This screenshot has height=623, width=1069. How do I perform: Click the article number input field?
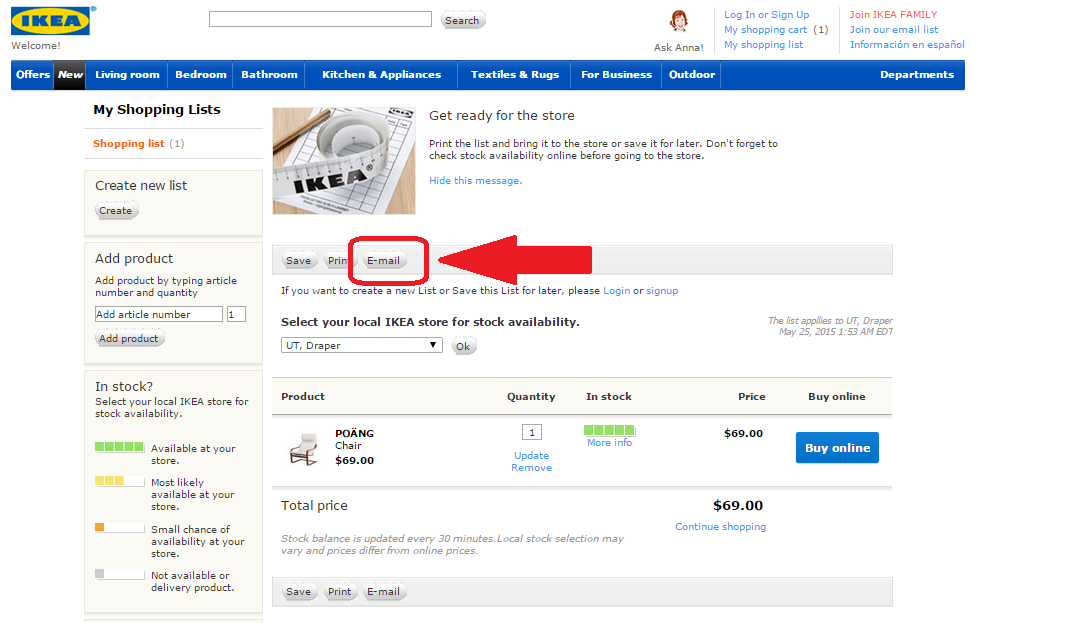pos(158,314)
